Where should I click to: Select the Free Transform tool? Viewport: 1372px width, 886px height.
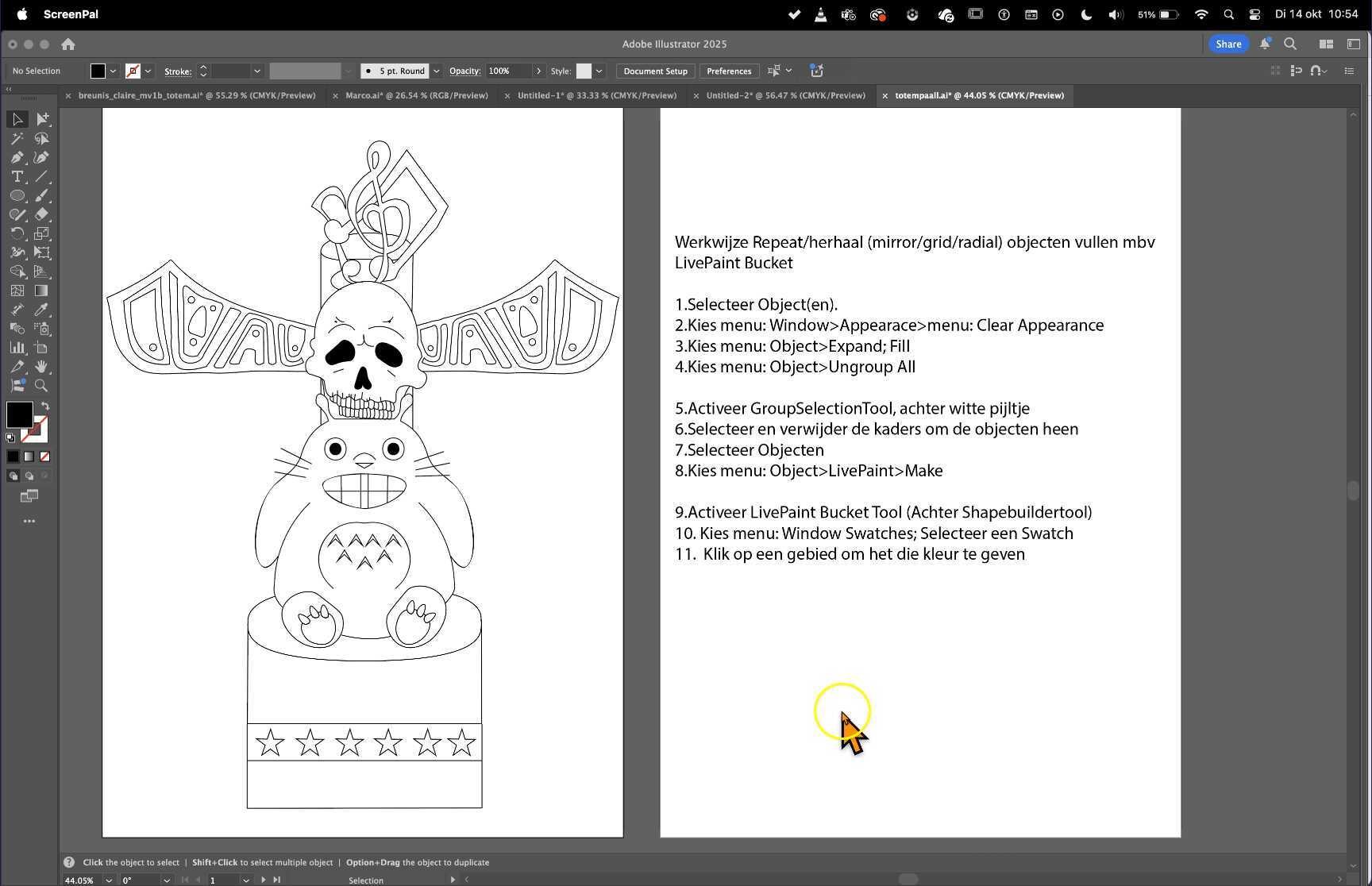pos(41,252)
